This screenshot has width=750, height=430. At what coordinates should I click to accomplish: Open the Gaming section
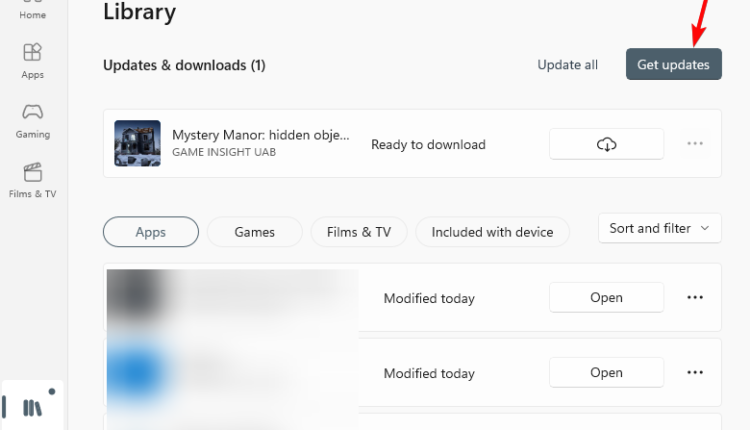[x=33, y=121]
